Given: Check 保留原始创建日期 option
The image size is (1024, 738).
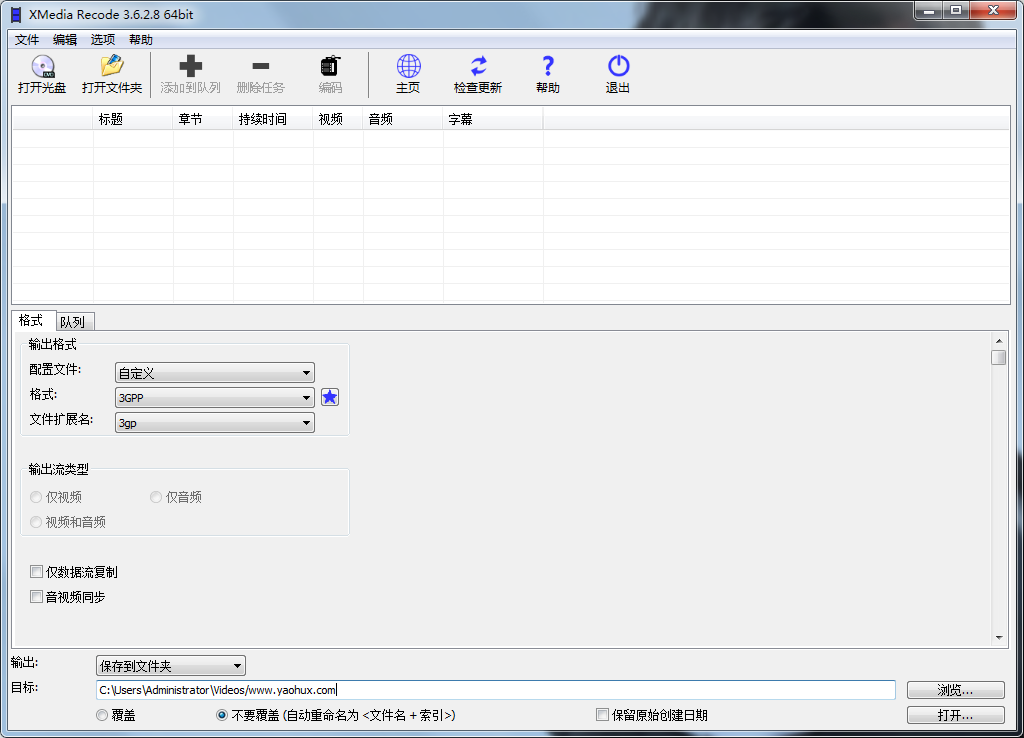Looking at the screenshot, I should [602, 714].
